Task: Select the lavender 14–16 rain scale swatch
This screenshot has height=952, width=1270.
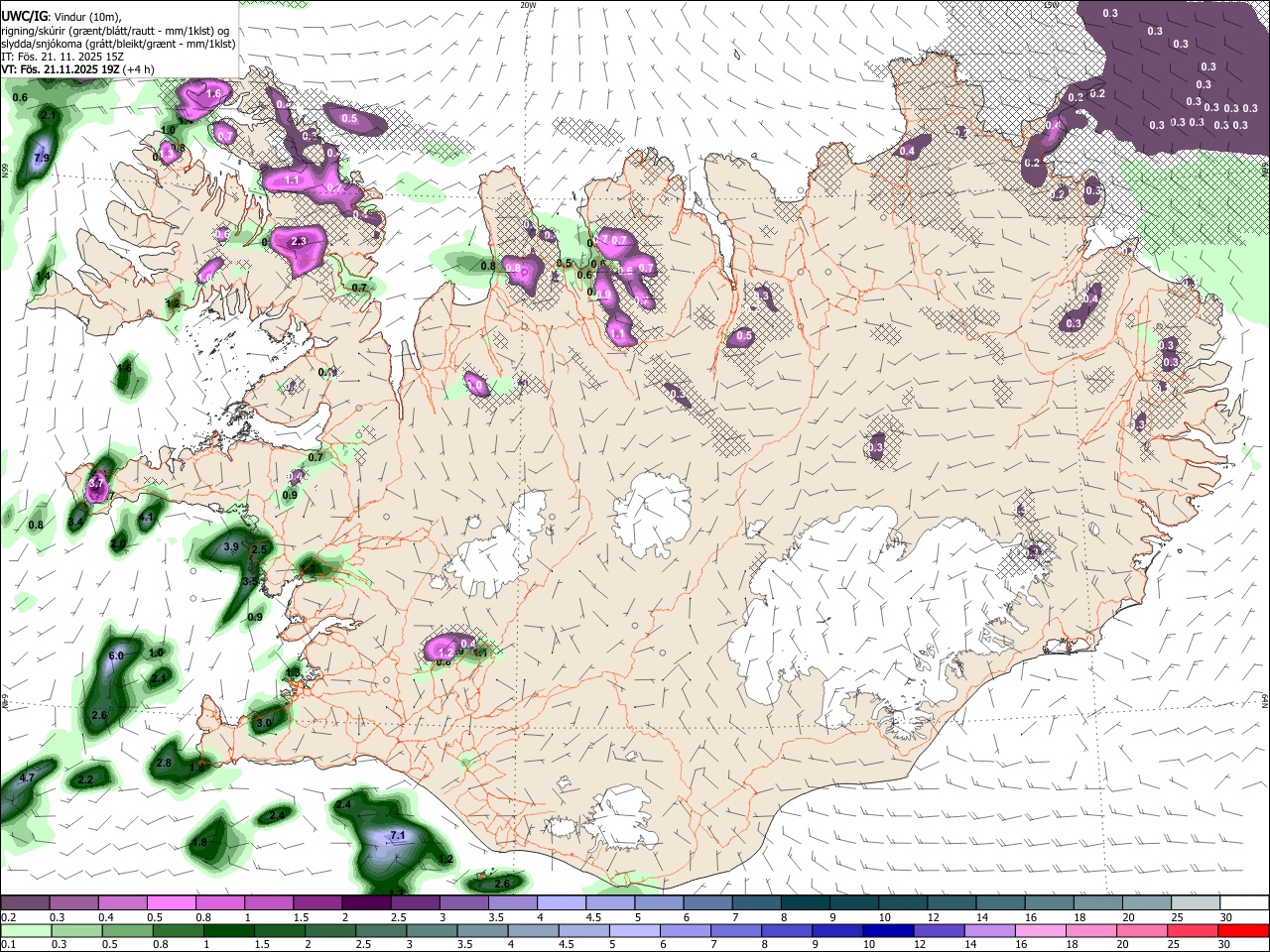Action: [x=989, y=930]
